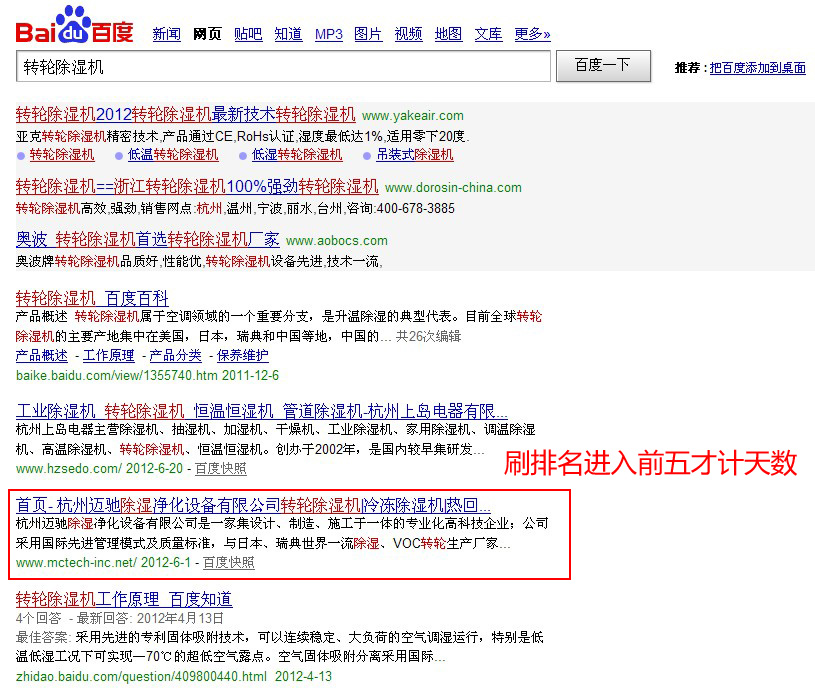Open the 转轮除湿机_百度百科 result

pos(92,298)
